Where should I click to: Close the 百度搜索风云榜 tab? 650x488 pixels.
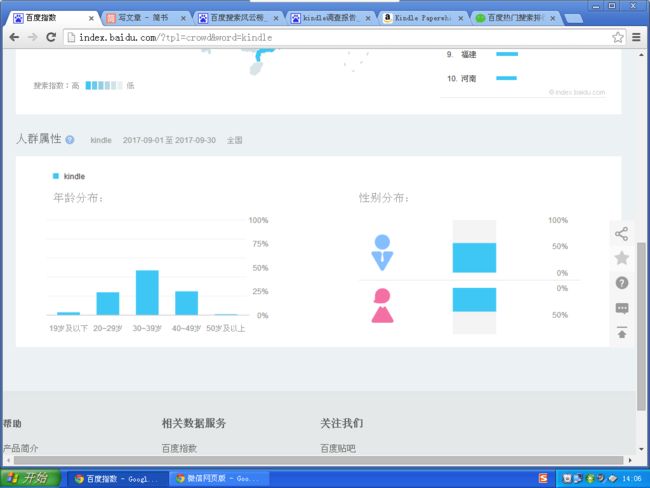[276, 18]
